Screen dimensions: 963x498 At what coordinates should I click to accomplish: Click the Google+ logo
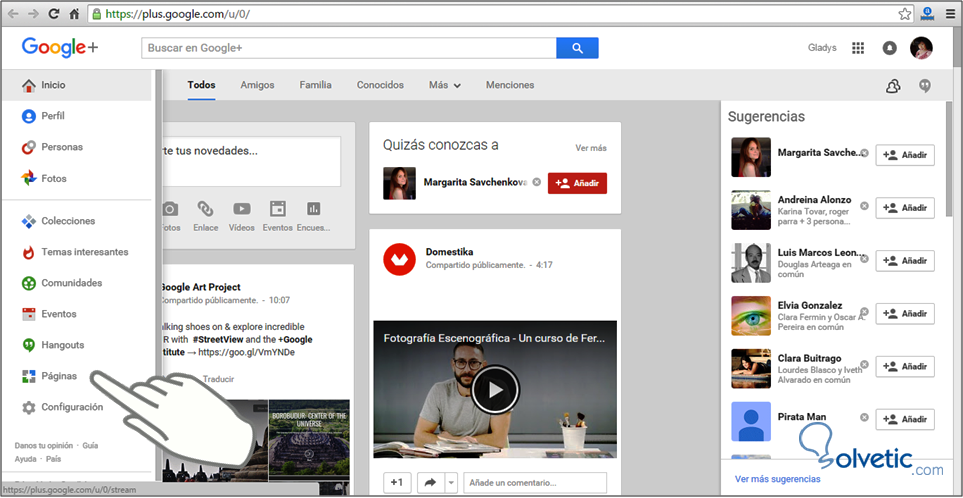click(60, 48)
